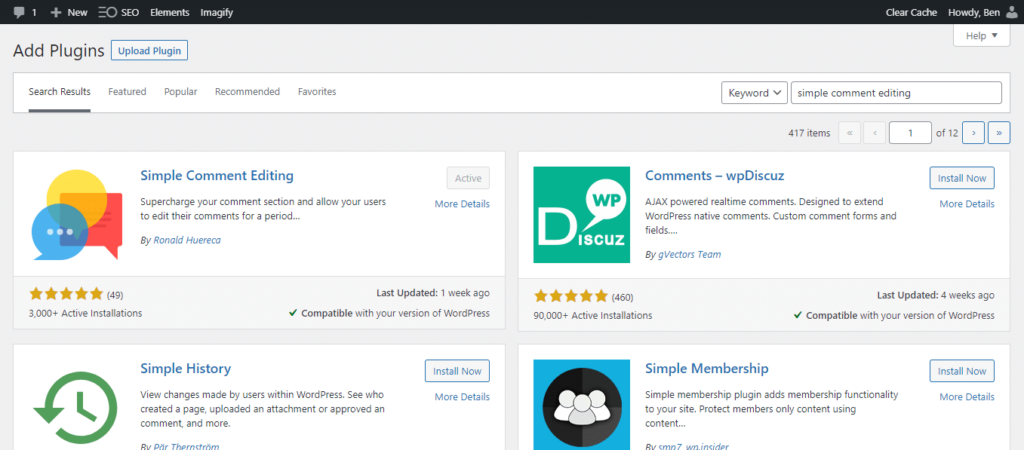This screenshot has width=1024, height=450.
Task: Click compatibility checkmark for Simple Comment Editing
Action: (x=293, y=313)
